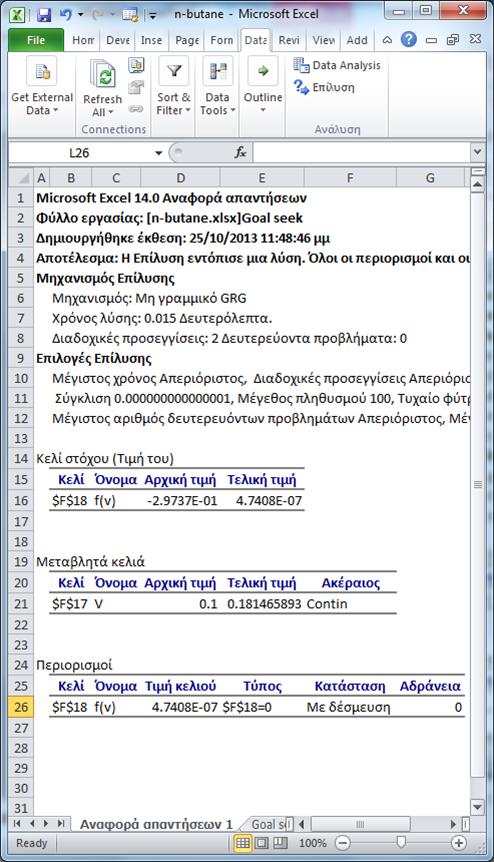494x862 pixels.
Task: Click the Name Box showing L26
Action: point(79,153)
